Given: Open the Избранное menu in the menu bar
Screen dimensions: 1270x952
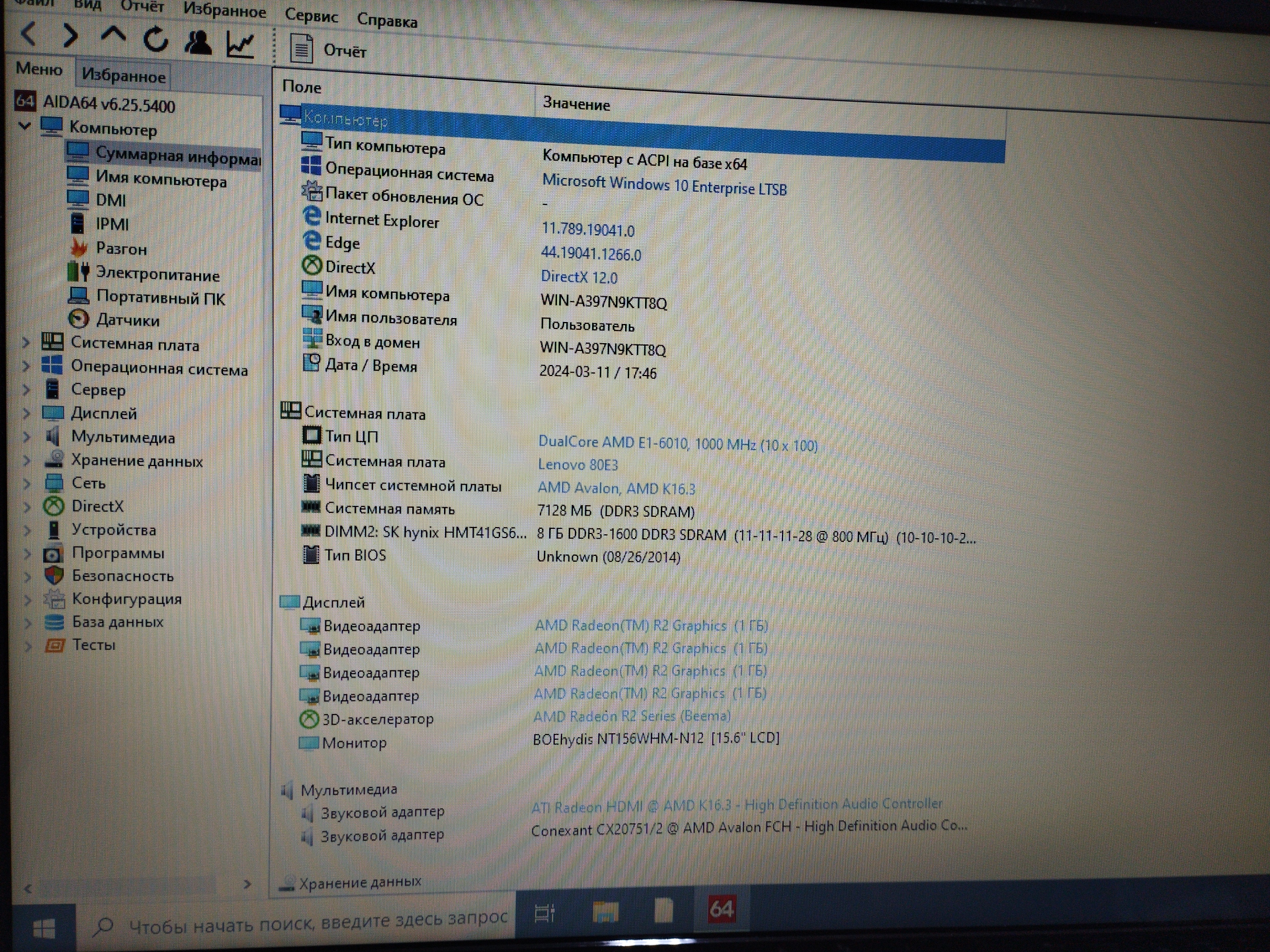Looking at the screenshot, I should pyautogui.click(x=224, y=10).
